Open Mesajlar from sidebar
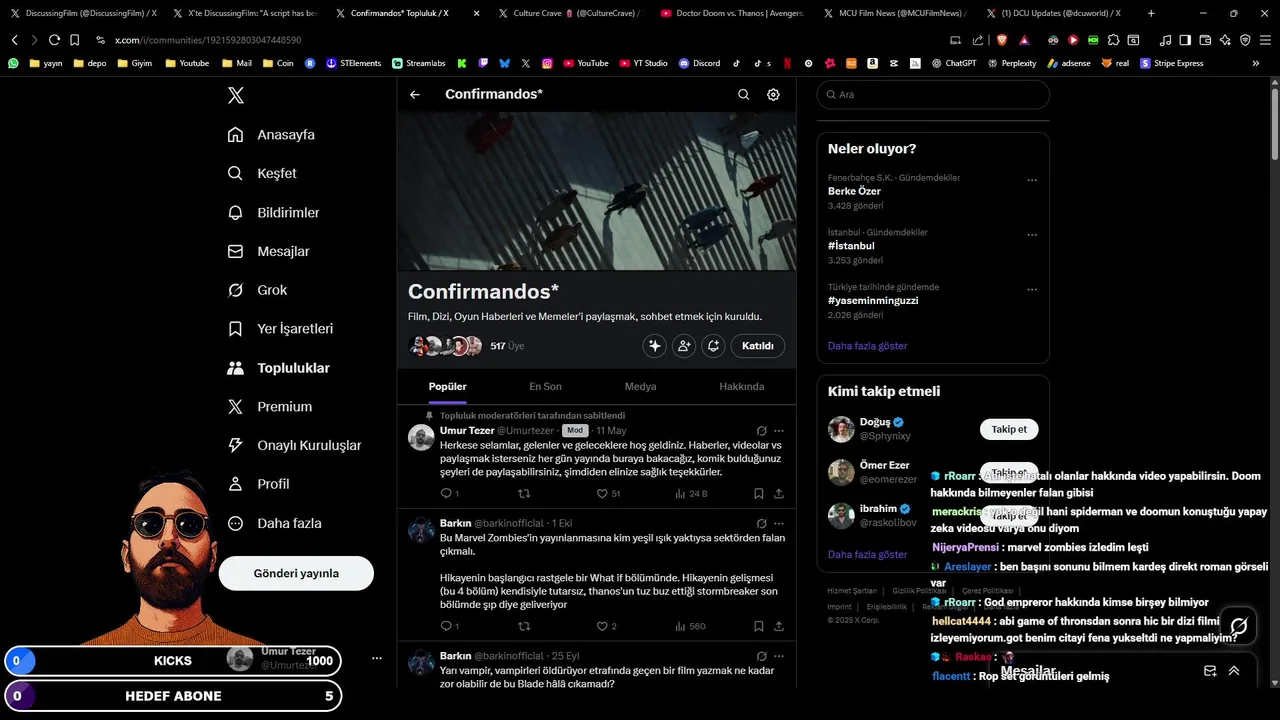This screenshot has height=720, width=1280. click(268, 251)
